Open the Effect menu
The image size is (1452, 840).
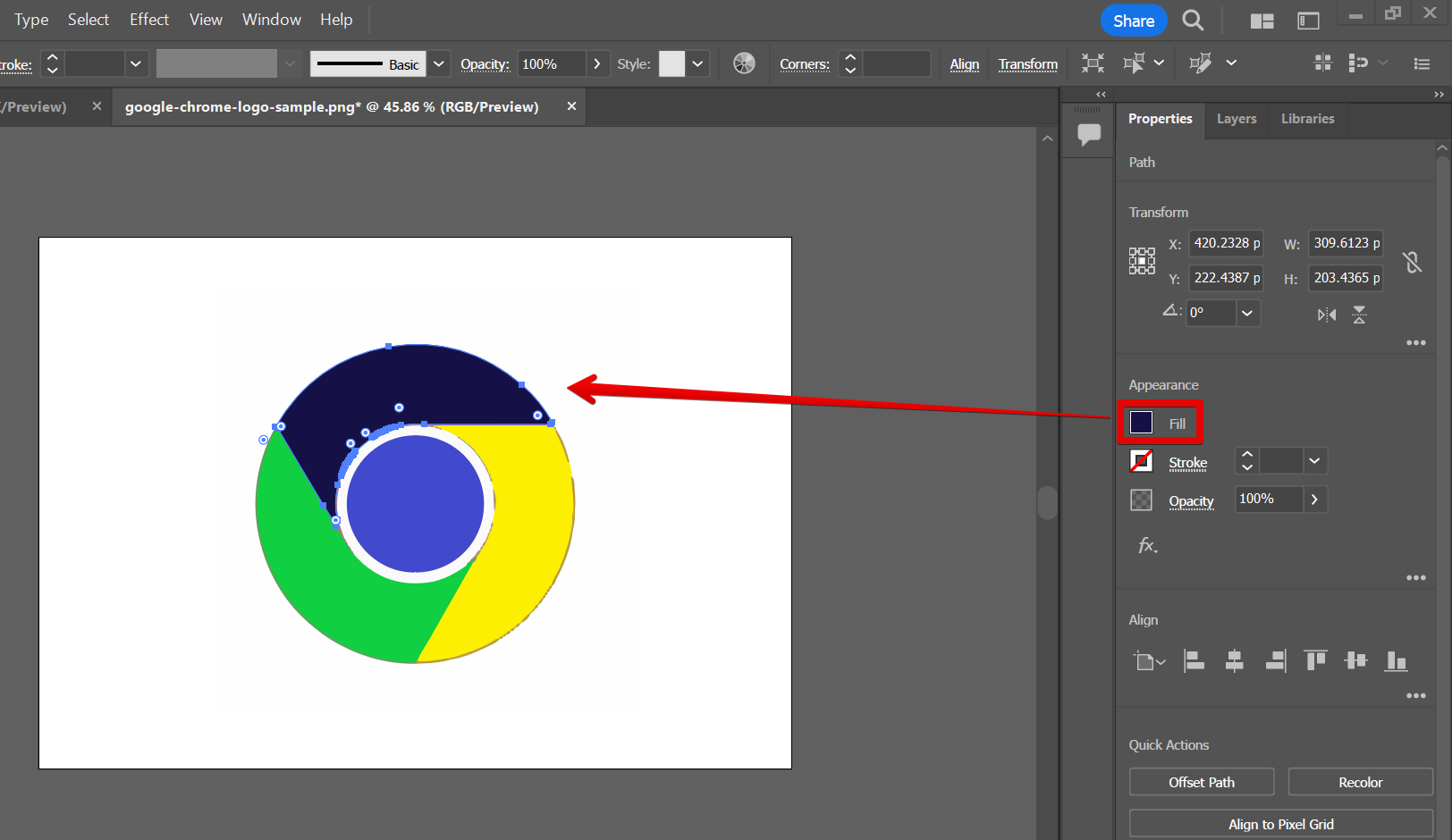point(148,20)
